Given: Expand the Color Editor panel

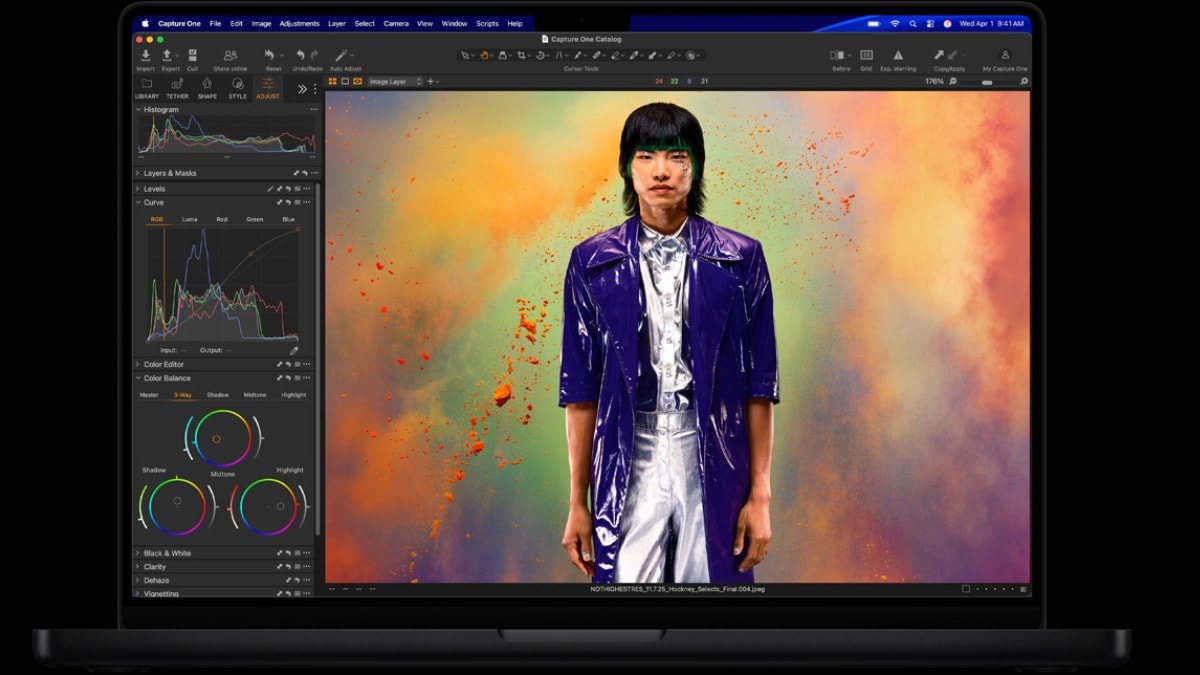Looking at the screenshot, I should [x=138, y=364].
